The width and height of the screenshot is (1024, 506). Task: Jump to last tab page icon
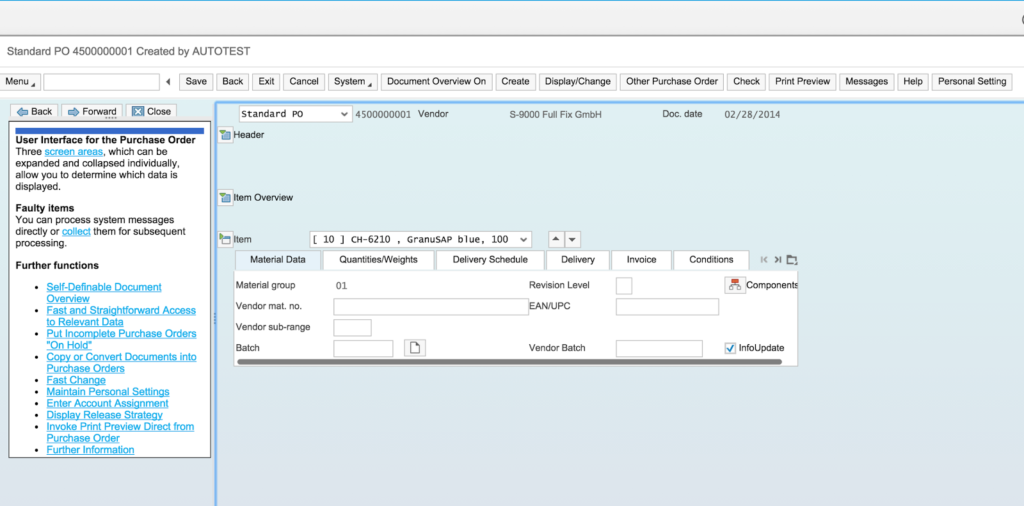click(778, 260)
